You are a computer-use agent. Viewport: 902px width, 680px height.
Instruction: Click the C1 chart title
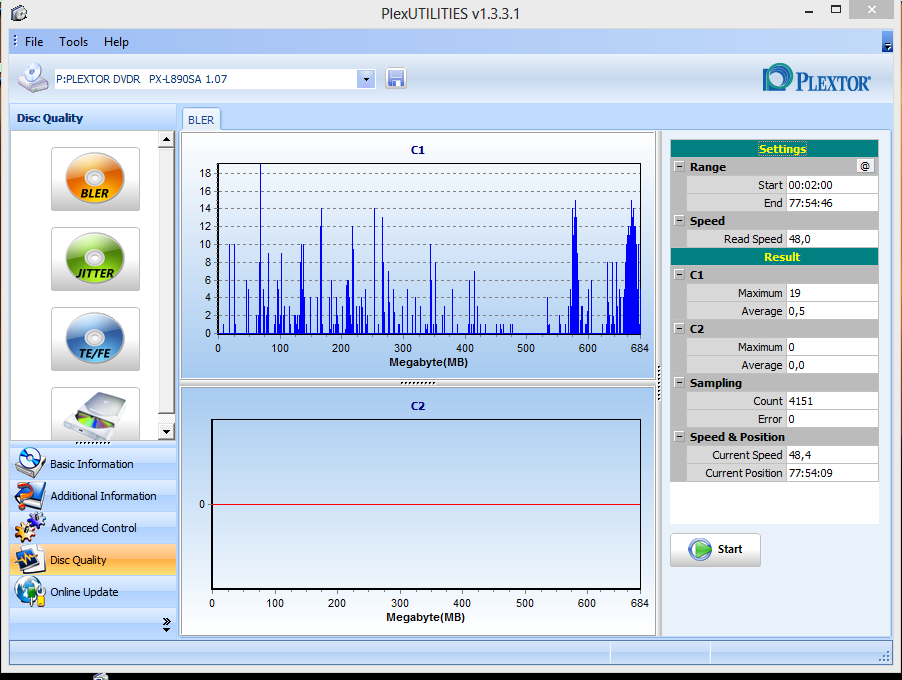pyautogui.click(x=418, y=150)
